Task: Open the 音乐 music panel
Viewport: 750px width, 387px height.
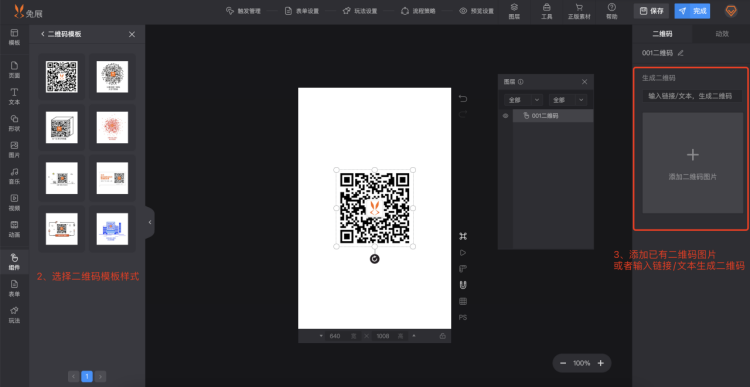Action: pyautogui.click(x=14, y=176)
